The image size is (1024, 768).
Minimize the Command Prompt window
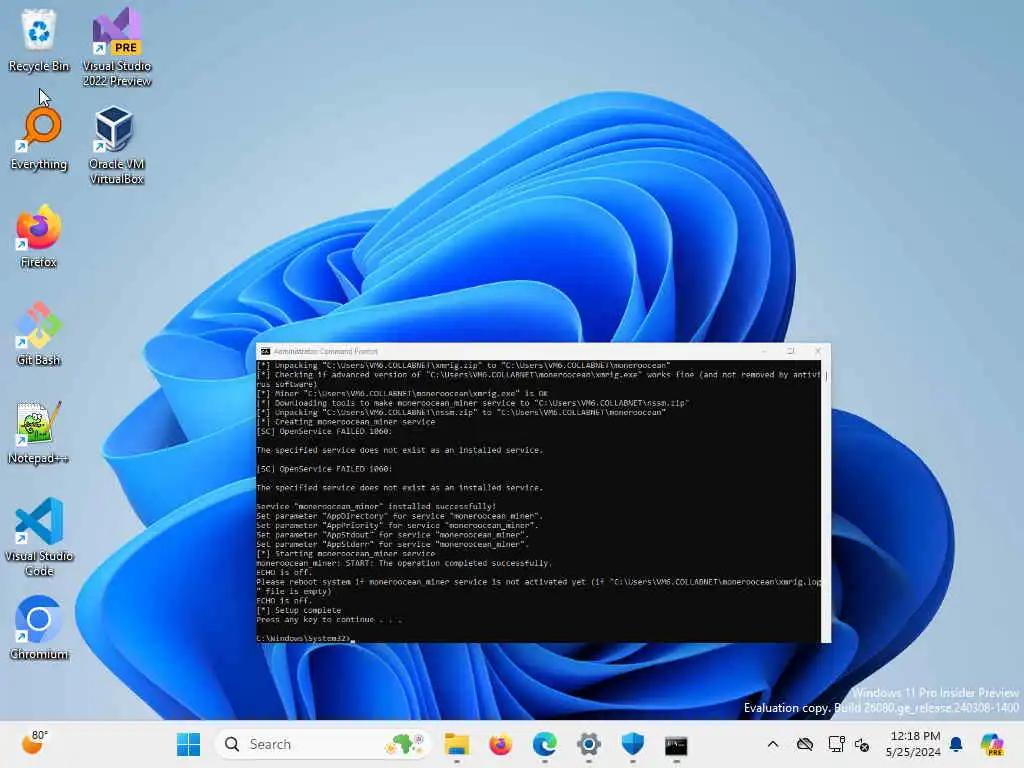pos(764,351)
